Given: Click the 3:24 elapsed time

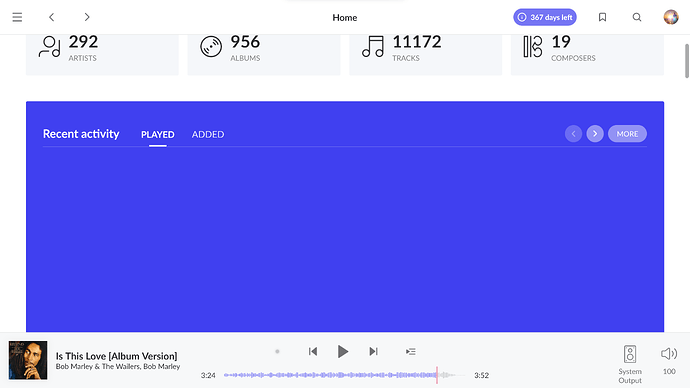Looking at the screenshot, I should [208, 375].
